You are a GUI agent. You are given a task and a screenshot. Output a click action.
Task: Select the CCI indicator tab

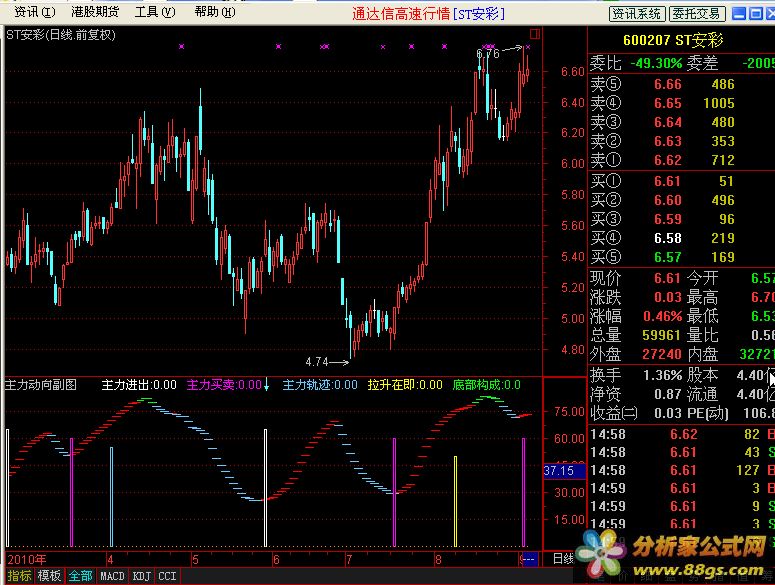point(167,576)
